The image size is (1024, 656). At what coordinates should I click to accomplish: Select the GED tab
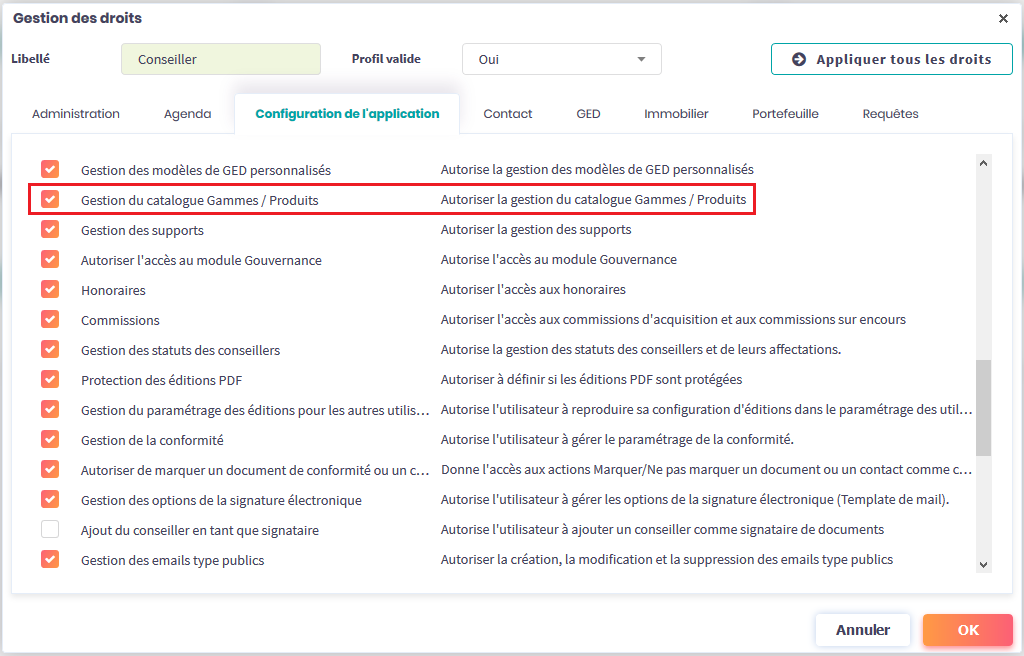[x=588, y=114]
